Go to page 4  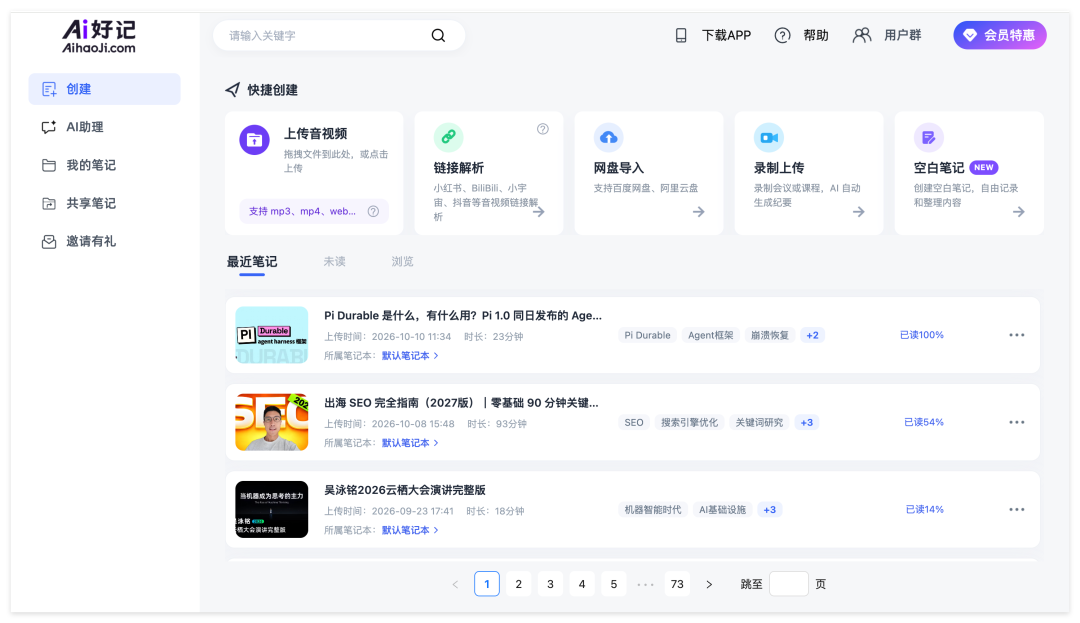pyautogui.click(x=582, y=584)
